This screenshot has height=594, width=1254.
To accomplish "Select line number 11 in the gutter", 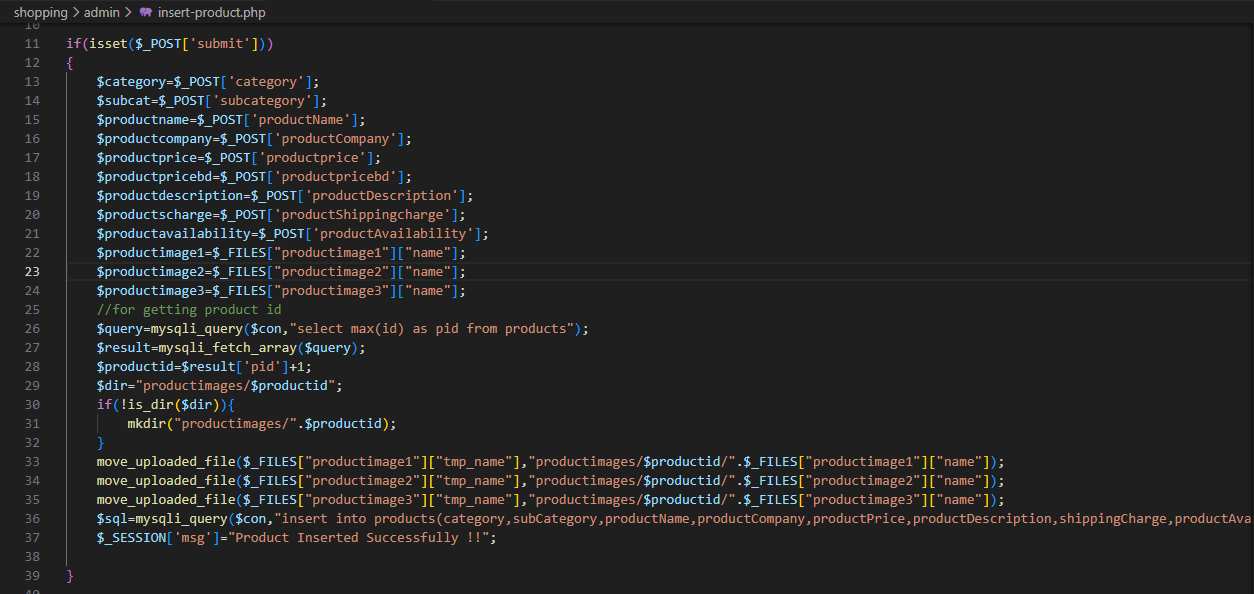I will (32, 44).
